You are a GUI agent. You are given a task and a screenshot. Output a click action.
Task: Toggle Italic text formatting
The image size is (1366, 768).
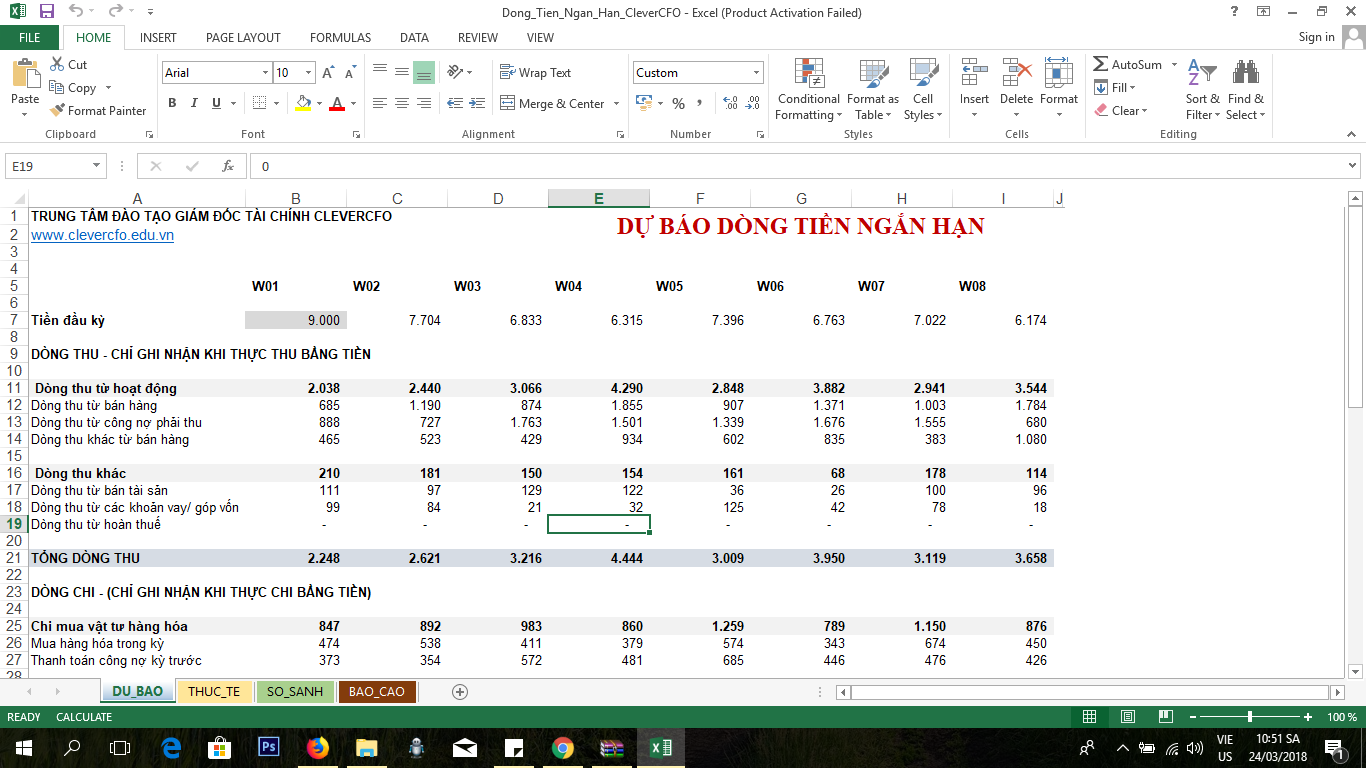(x=194, y=103)
